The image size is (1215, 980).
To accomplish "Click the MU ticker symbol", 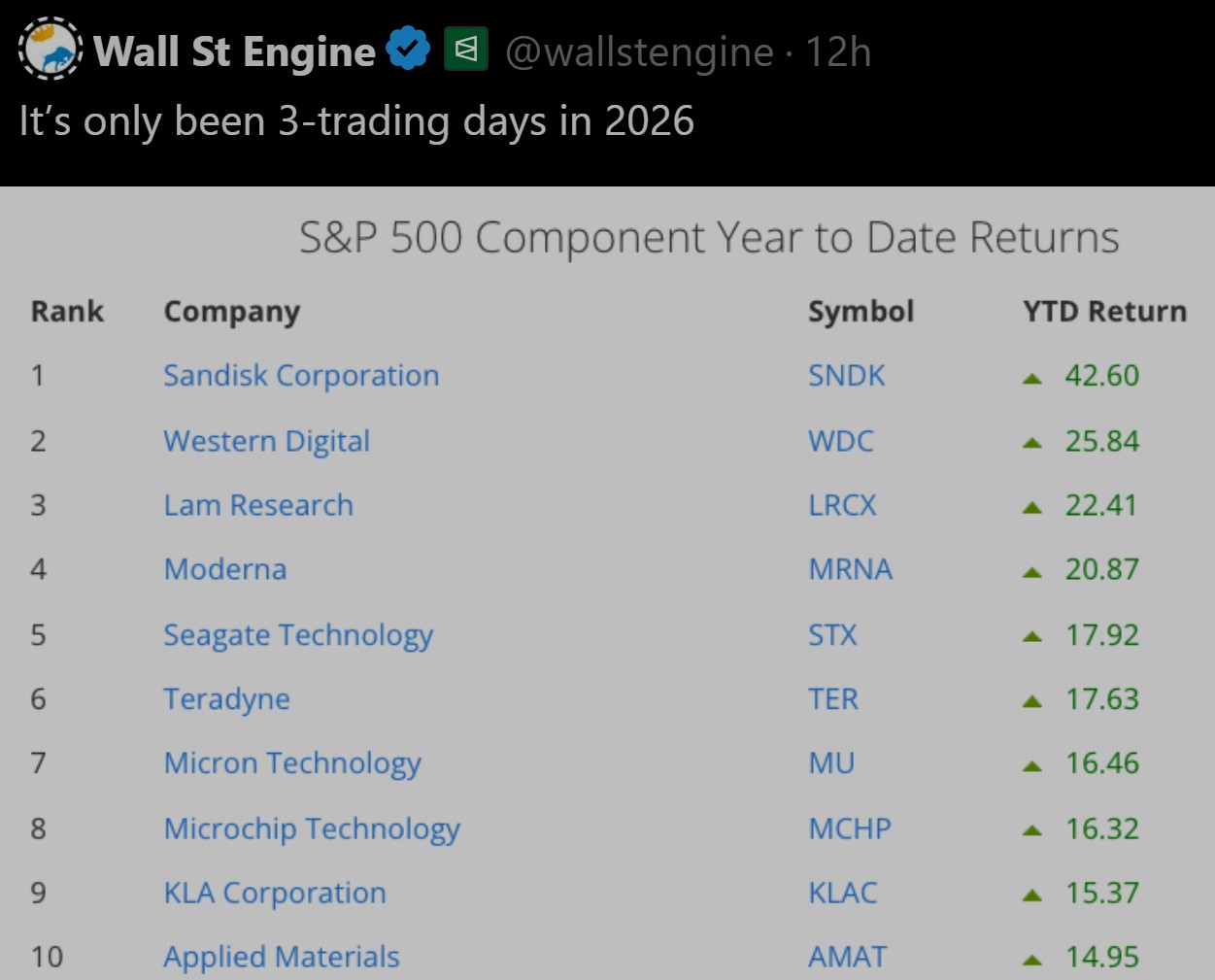I will (832, 763).
